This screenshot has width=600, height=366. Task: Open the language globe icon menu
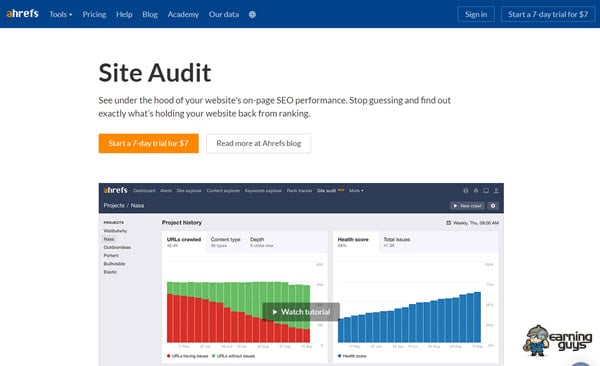click(252, 15)
